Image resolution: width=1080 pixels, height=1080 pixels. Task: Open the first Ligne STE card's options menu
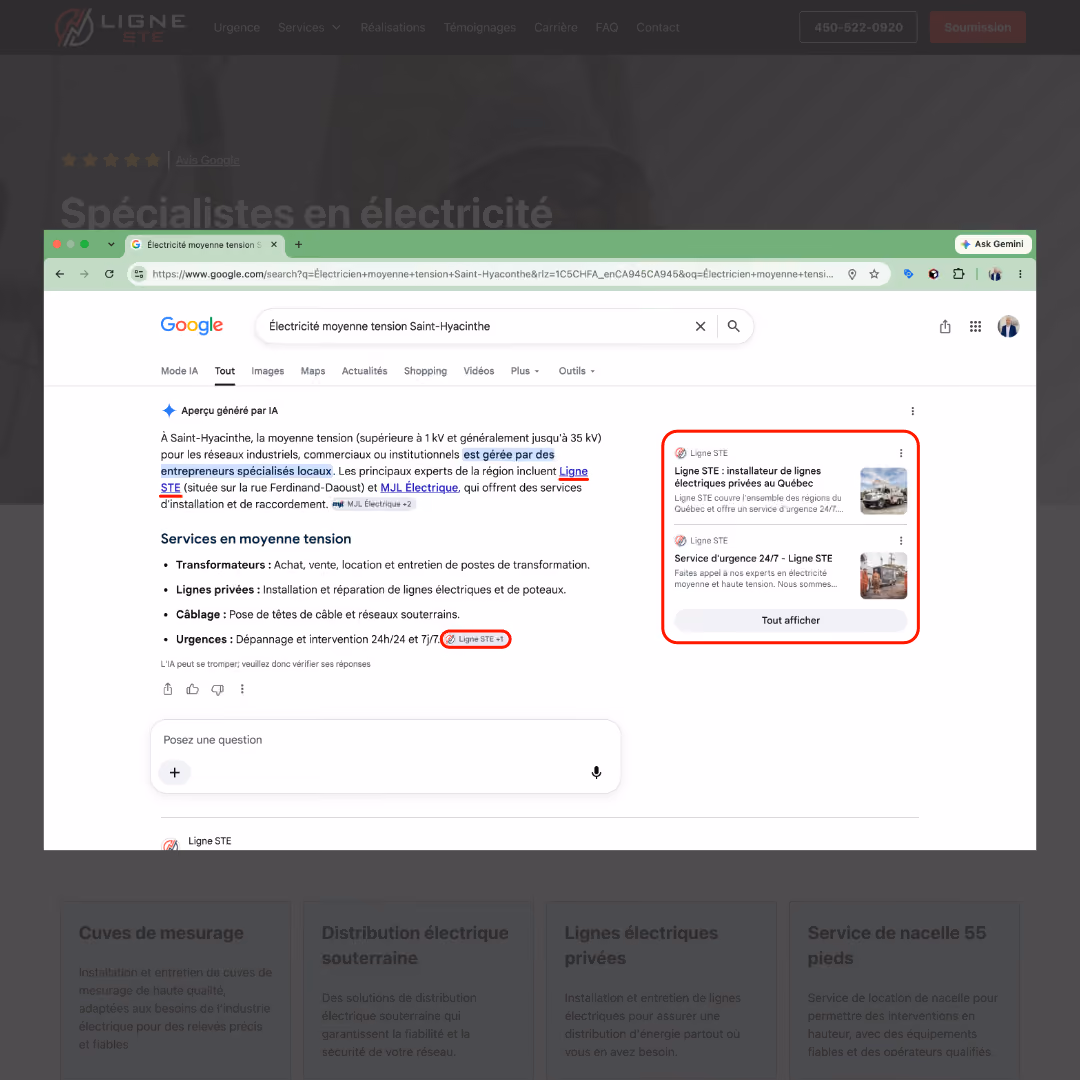900,453
